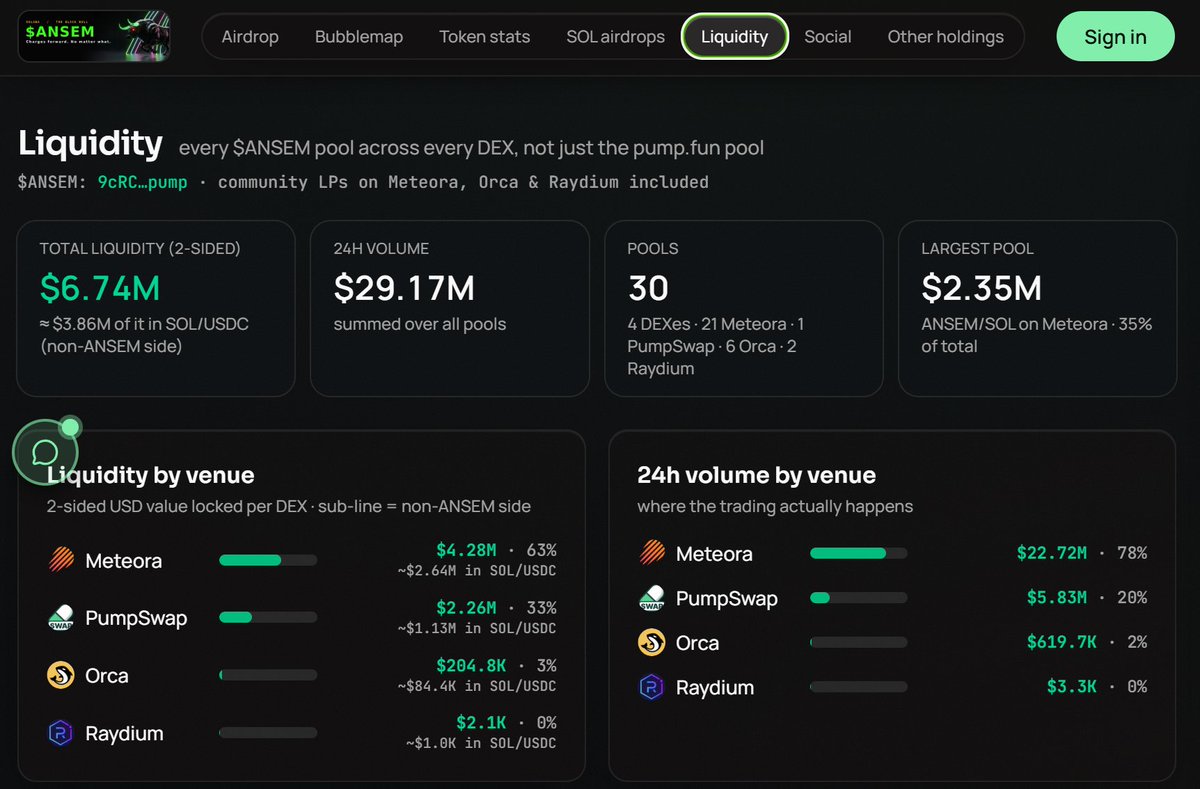Click Raydium icon in Liquidity by venue
Image resolution: width=1200 pixels, height=789 pixels.
(x=62, y=733)
